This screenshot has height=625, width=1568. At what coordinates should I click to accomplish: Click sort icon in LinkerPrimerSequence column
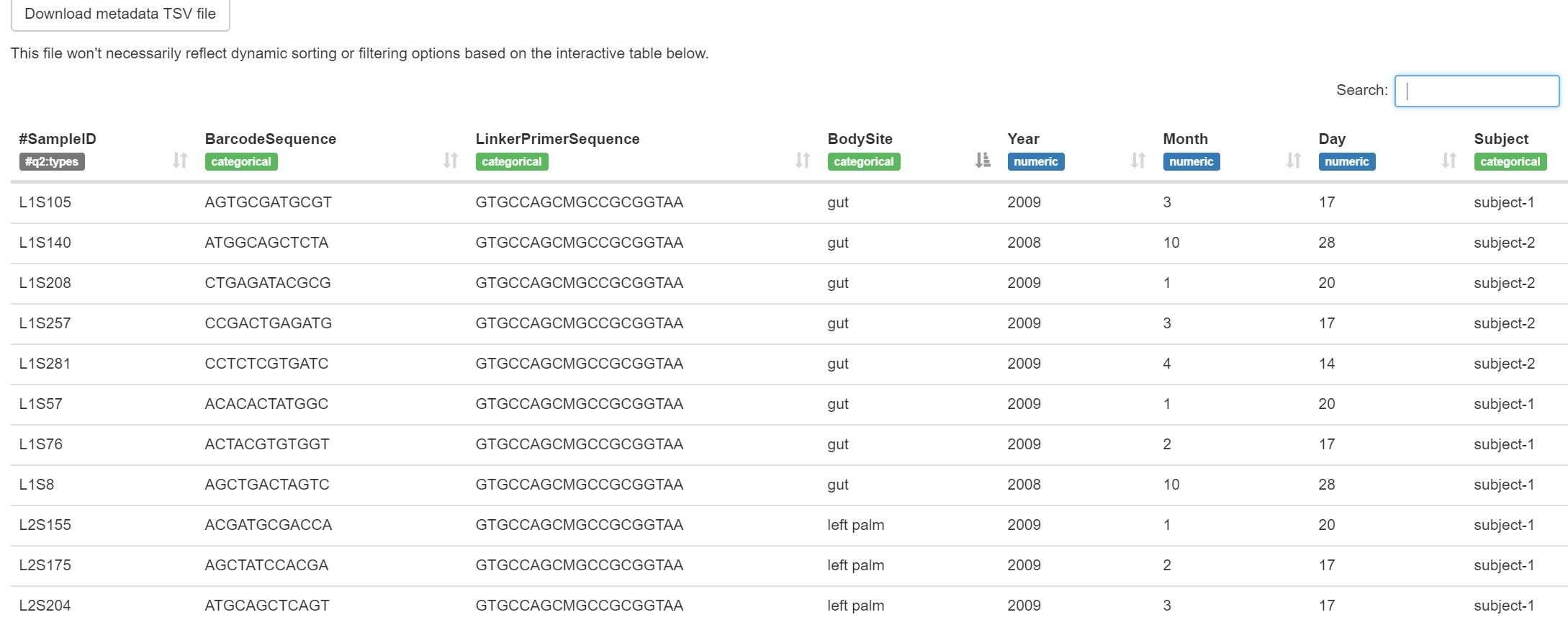802,161
